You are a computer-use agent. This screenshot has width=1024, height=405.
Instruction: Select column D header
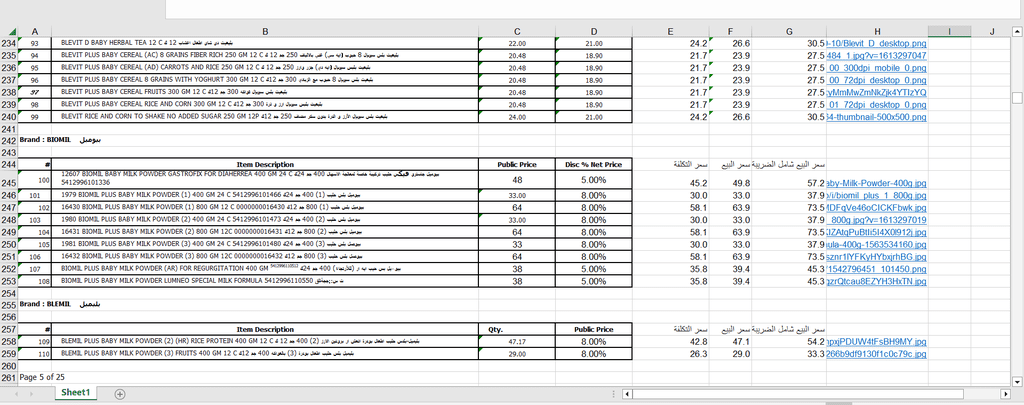coord(594,31)
